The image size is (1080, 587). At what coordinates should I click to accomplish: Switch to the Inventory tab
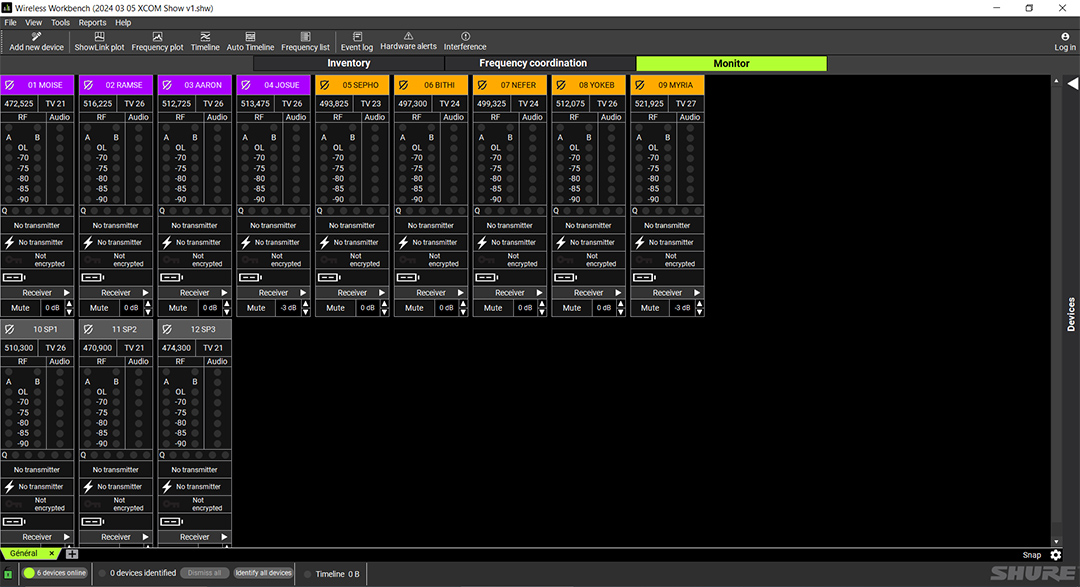coord(349,63)
